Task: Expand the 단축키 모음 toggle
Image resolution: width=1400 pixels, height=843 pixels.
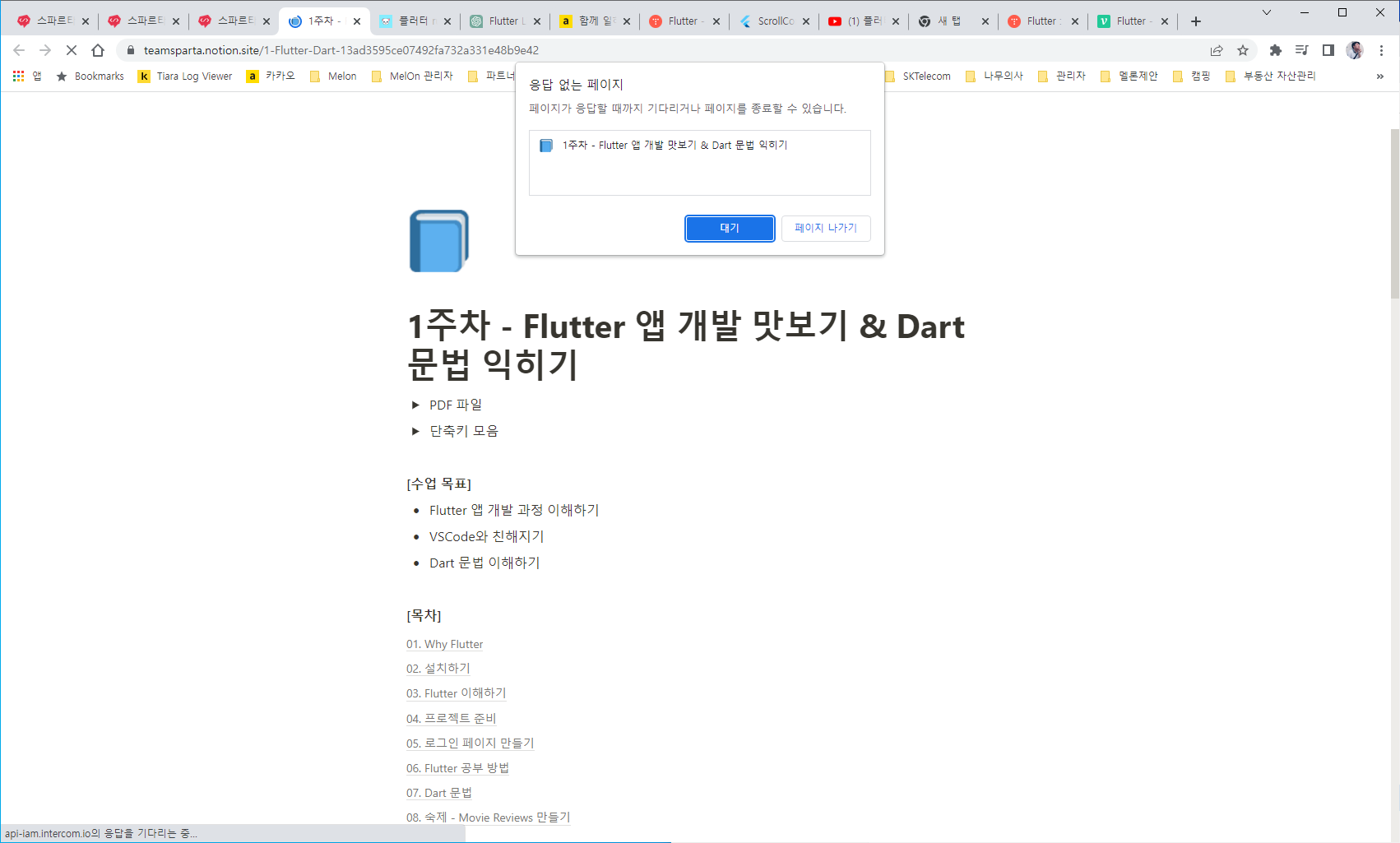Action: (415, 431)
